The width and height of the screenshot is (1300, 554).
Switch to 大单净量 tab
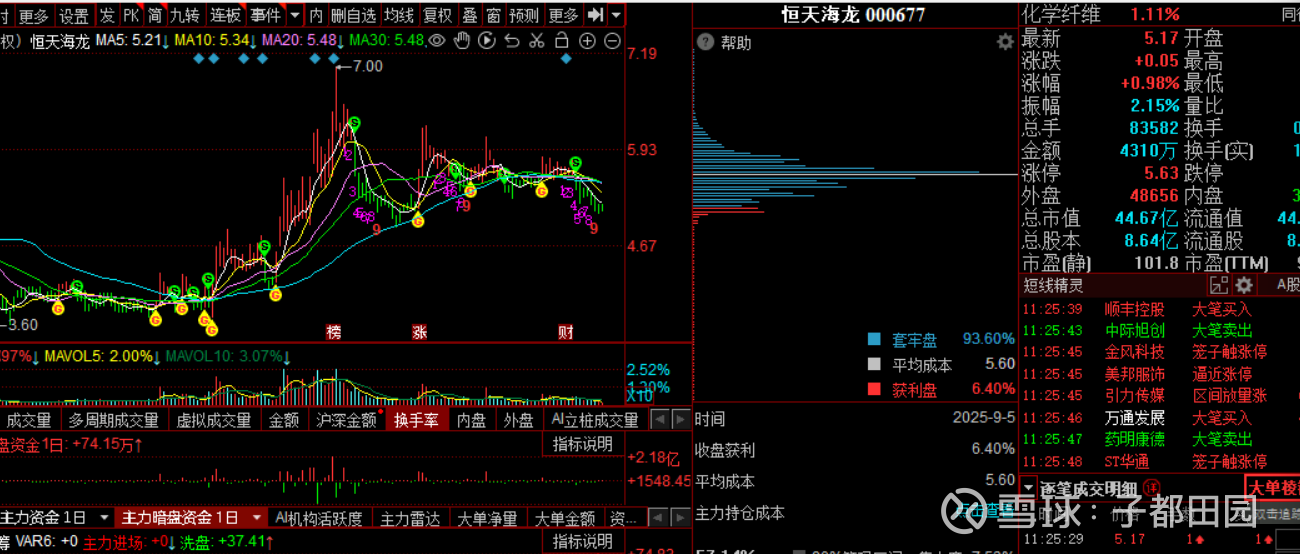[x=487, y=517]
